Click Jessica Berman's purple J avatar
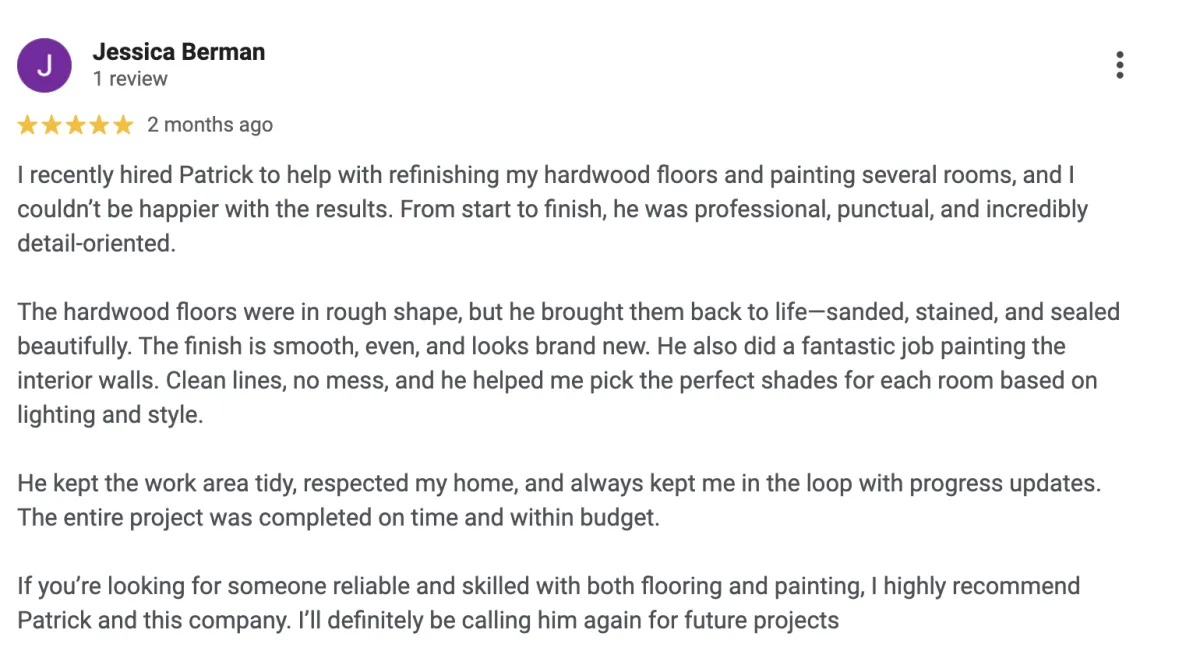The image size is (1200, 665). [44, 65]
